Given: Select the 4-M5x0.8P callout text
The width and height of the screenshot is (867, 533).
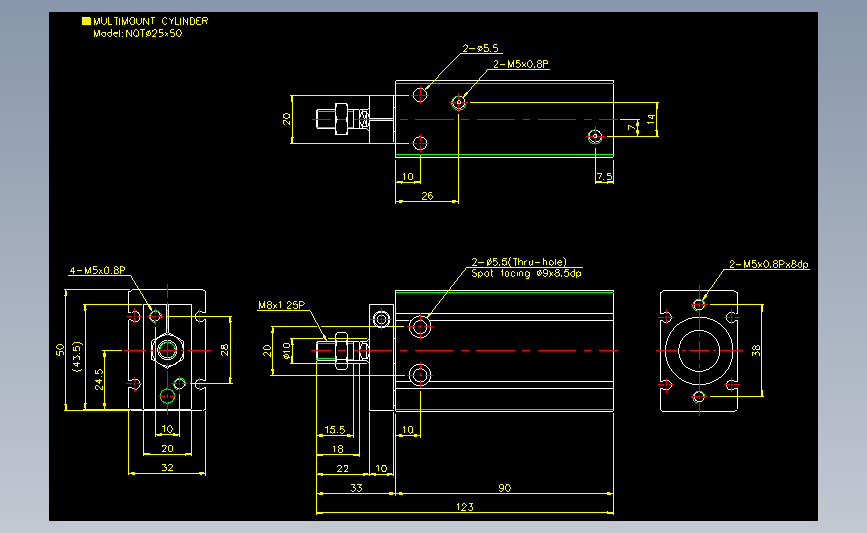Looking at the screenshot, I should point(97,270).
